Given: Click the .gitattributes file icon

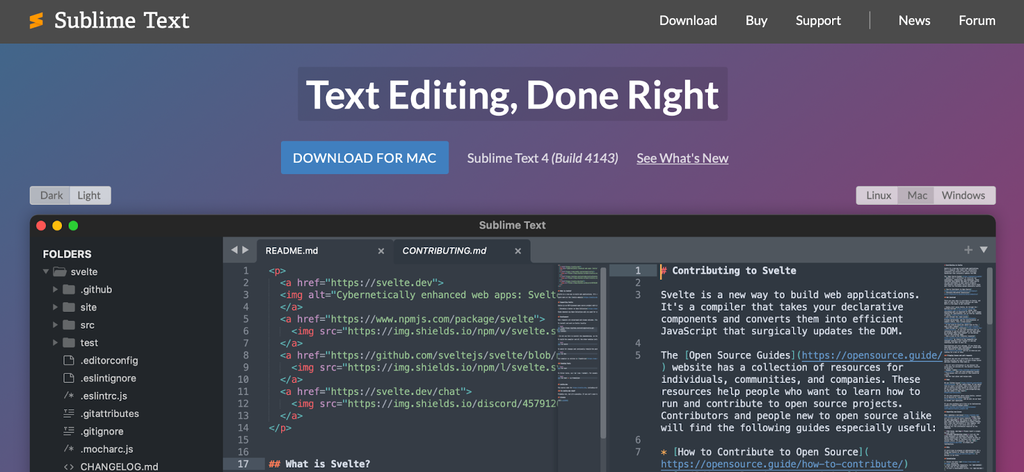Looking at the screenshot, I should point(69,413).
